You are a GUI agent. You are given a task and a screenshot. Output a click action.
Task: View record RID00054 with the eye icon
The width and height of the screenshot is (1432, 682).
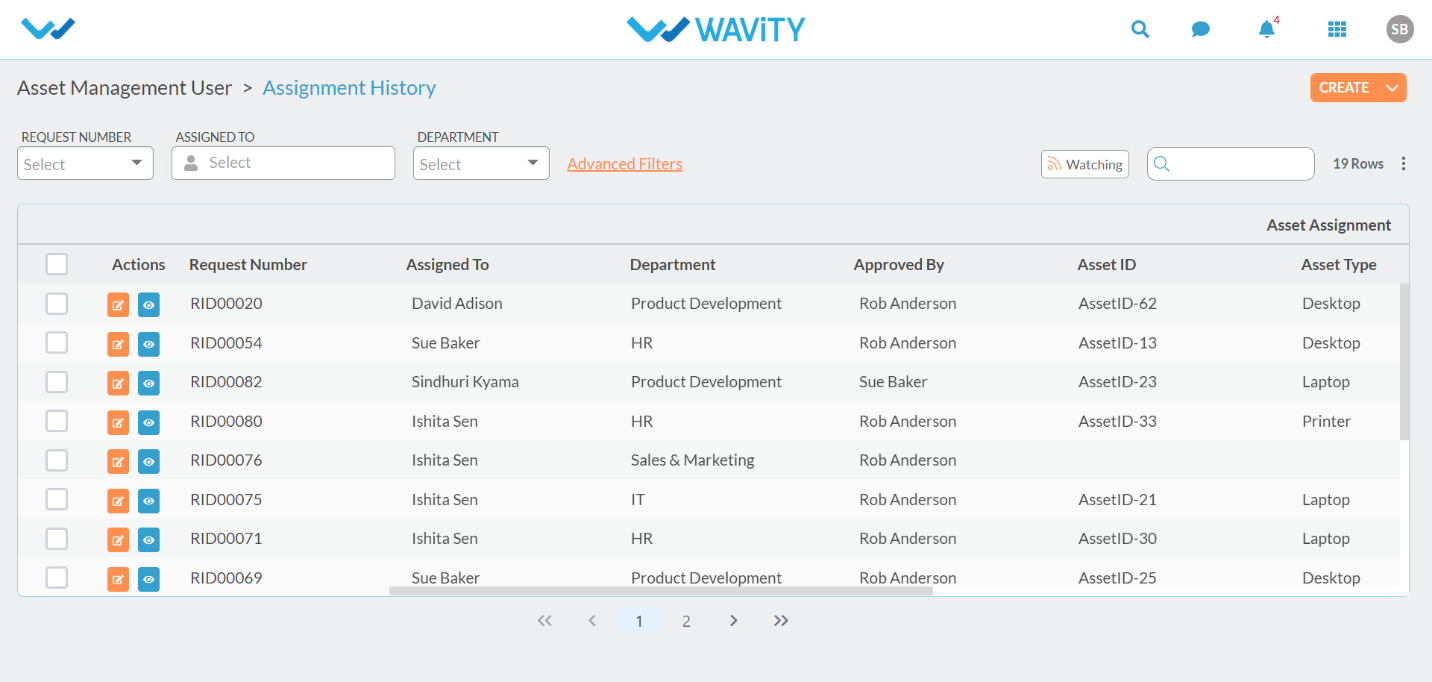point(149,344)
